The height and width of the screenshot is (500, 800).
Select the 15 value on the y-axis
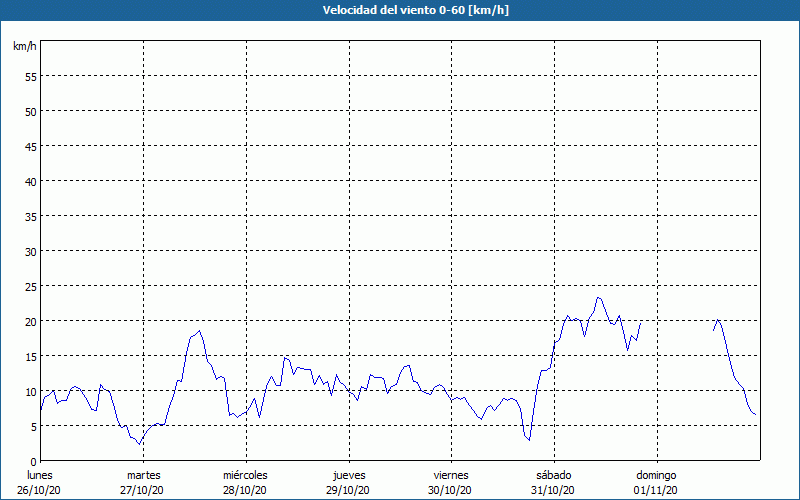31,357
